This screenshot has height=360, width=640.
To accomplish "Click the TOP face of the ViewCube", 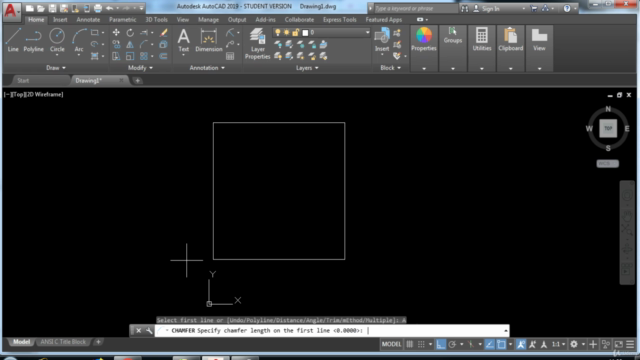I will [x=608, y=129].
